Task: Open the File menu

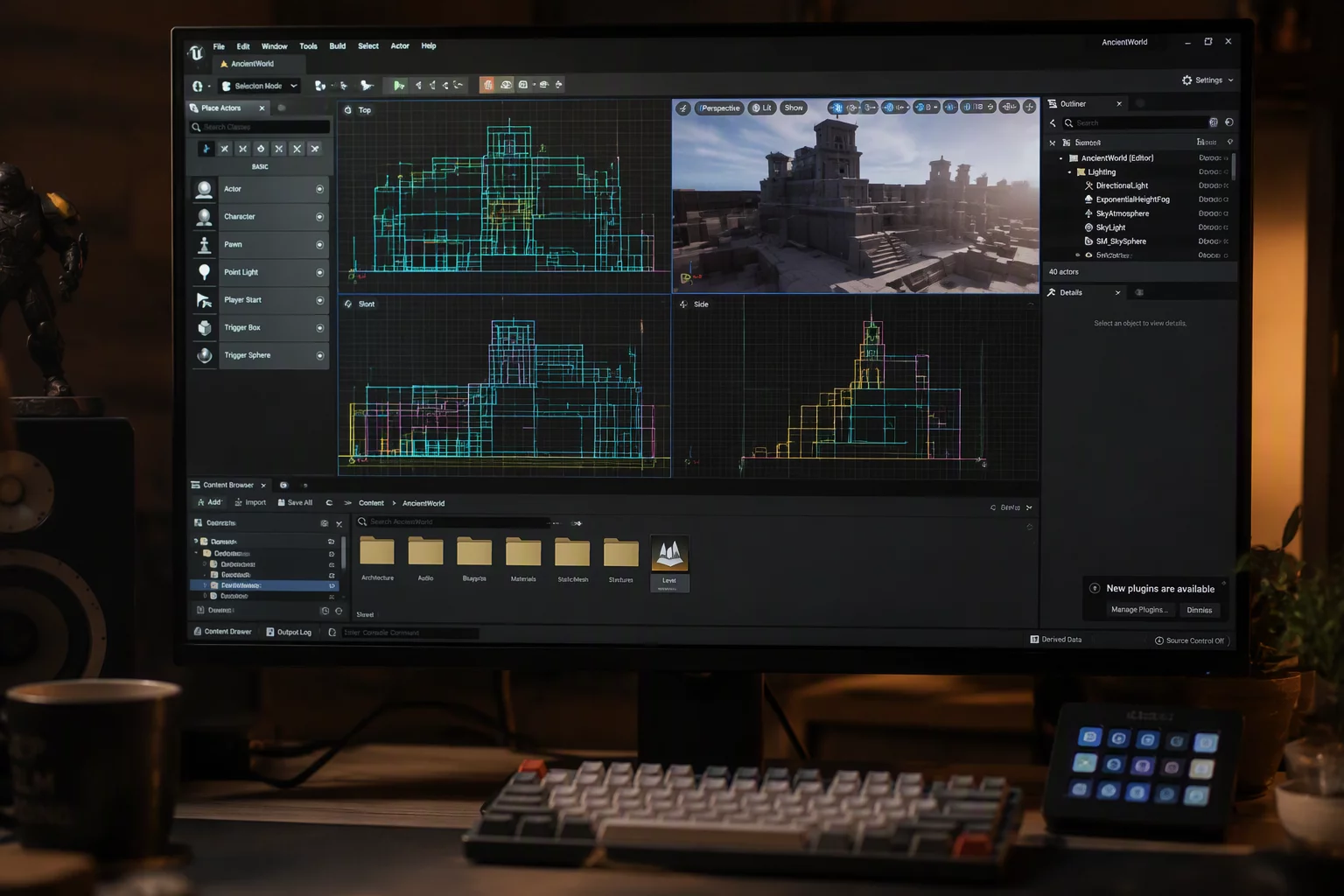Action: pos(219,46)
